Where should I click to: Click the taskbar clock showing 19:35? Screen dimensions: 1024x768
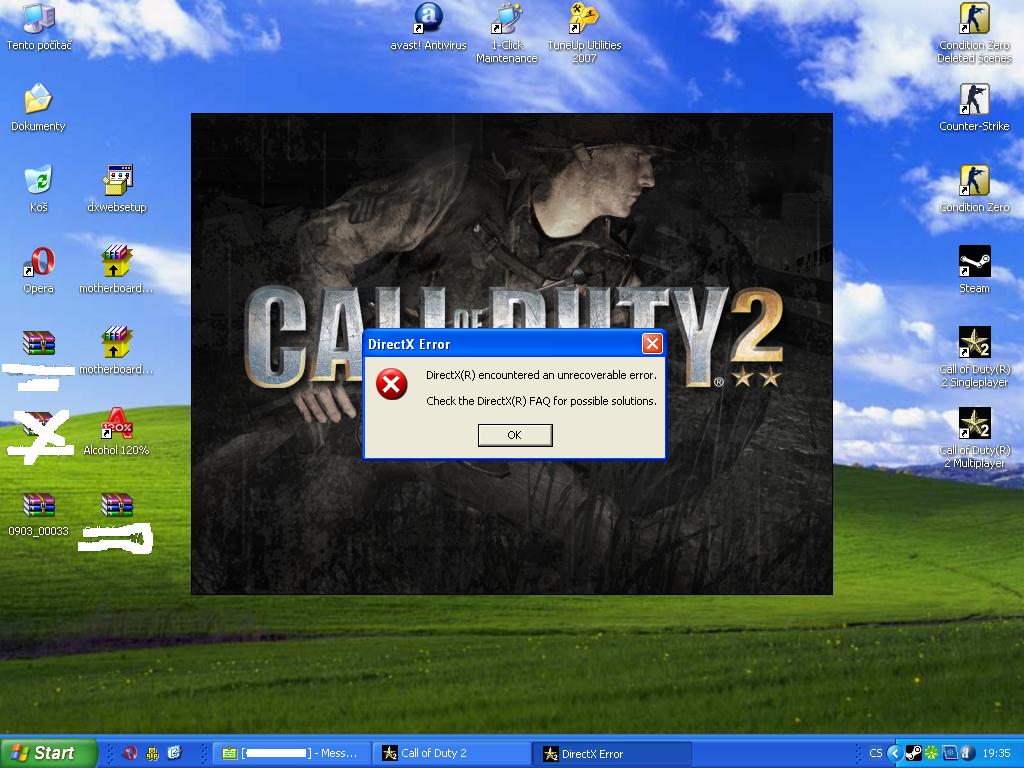click(996, 753)
